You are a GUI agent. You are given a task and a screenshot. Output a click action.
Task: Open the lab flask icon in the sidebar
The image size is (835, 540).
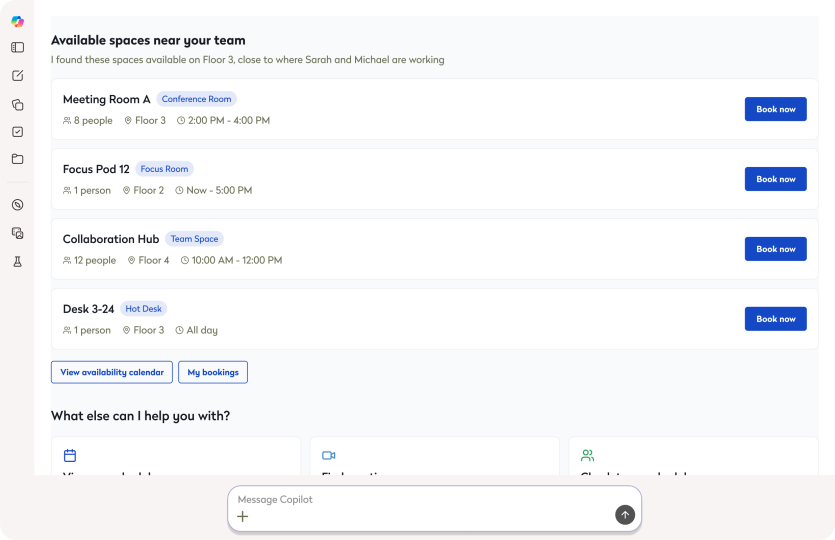17,261
